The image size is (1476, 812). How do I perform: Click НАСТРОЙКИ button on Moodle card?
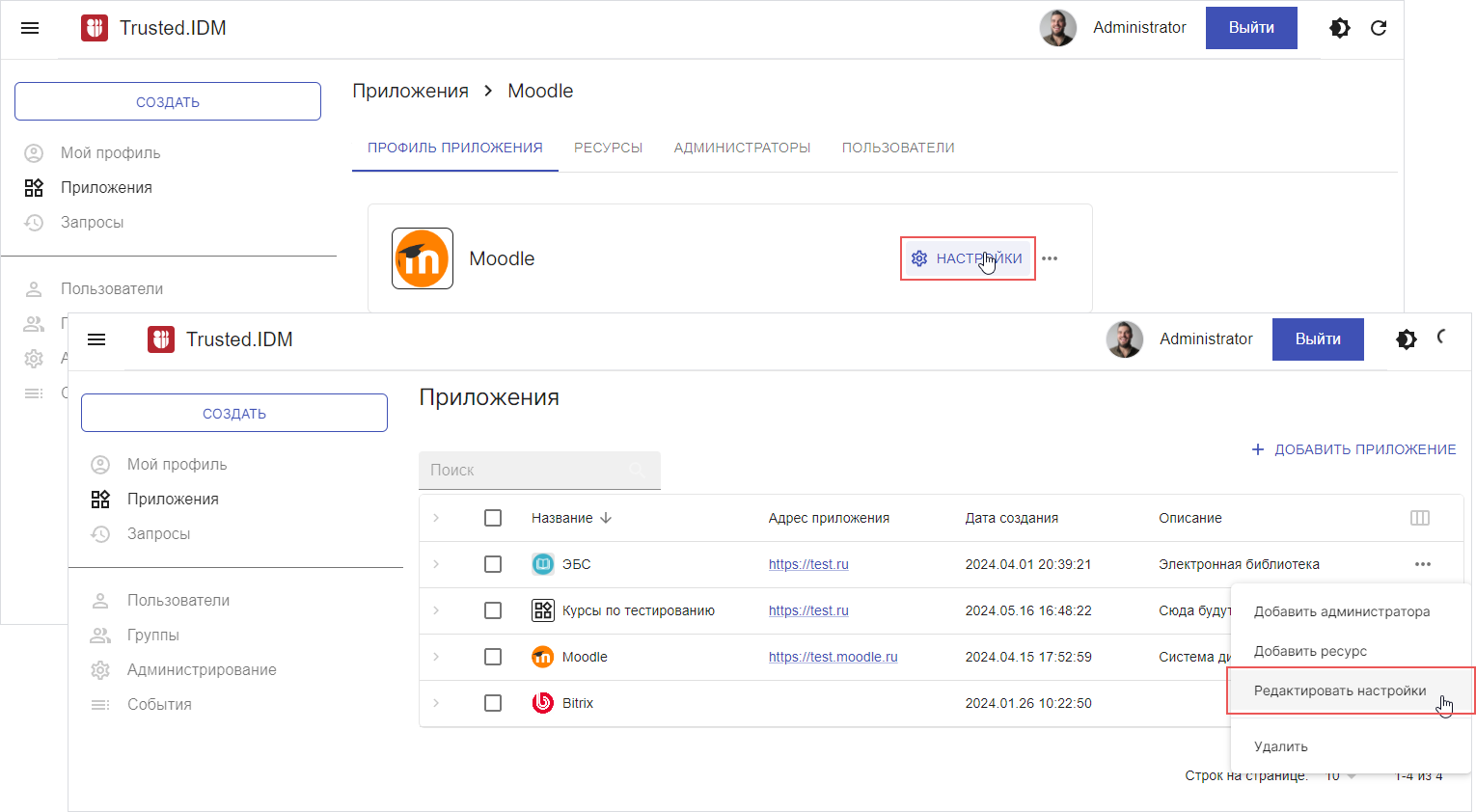click(968, 258)
